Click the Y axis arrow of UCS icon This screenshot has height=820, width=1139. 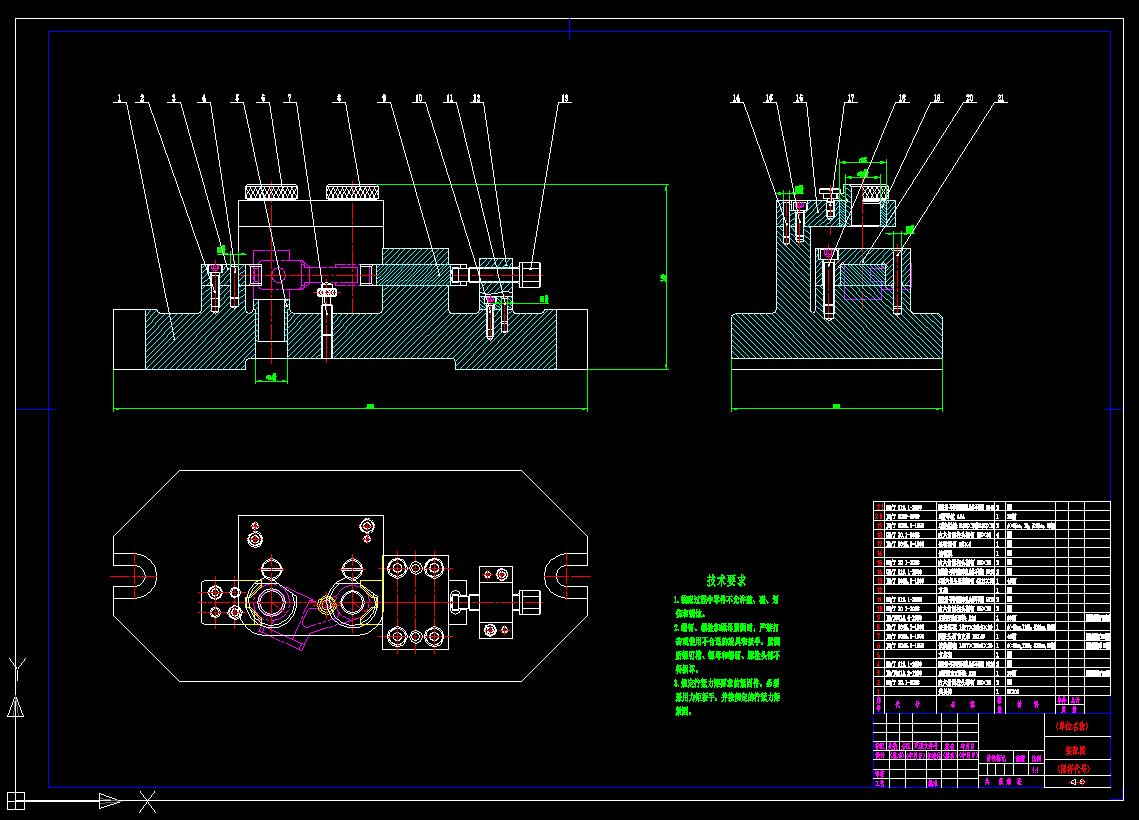(x=16, y=706)
